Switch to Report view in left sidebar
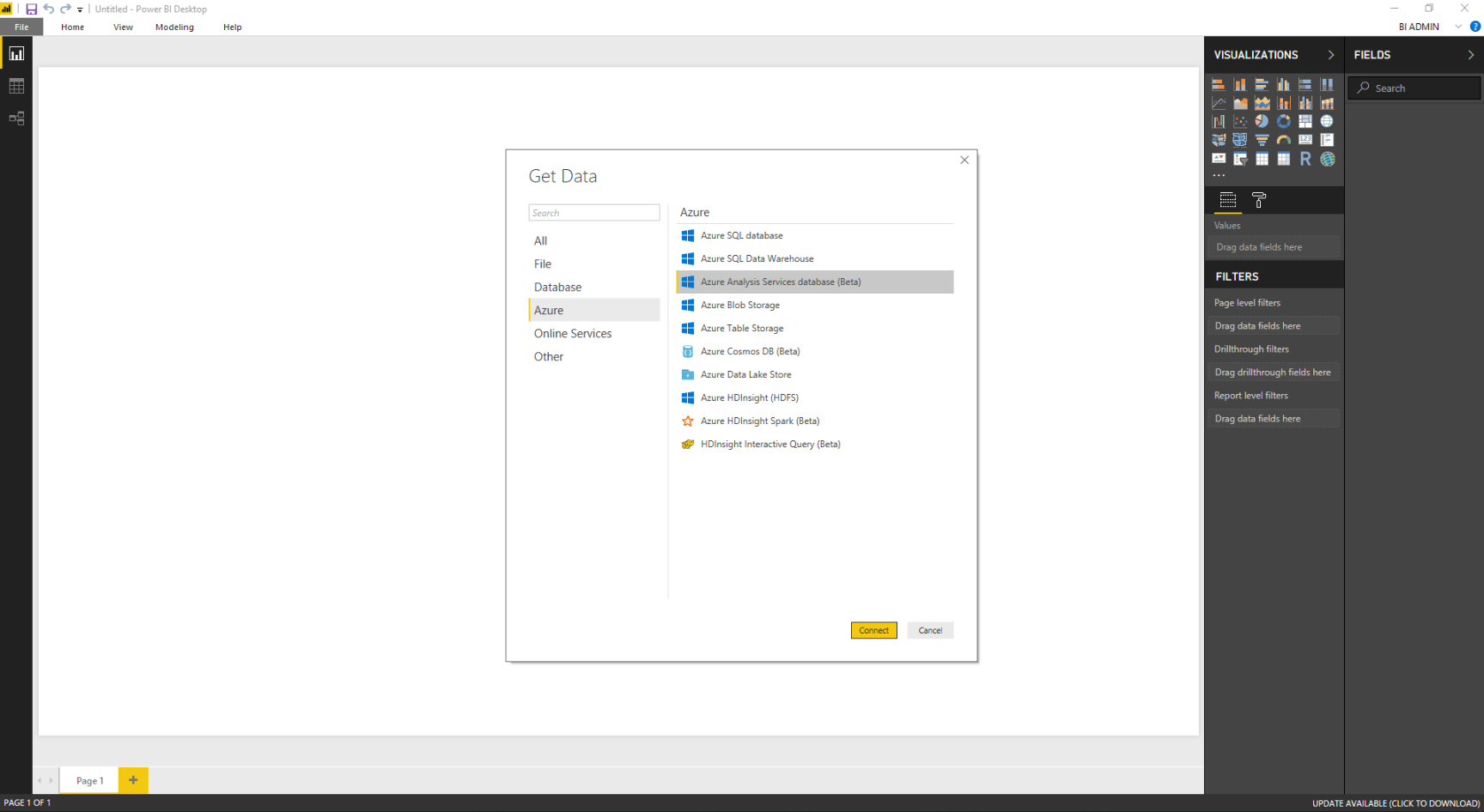 click(16, 53)
